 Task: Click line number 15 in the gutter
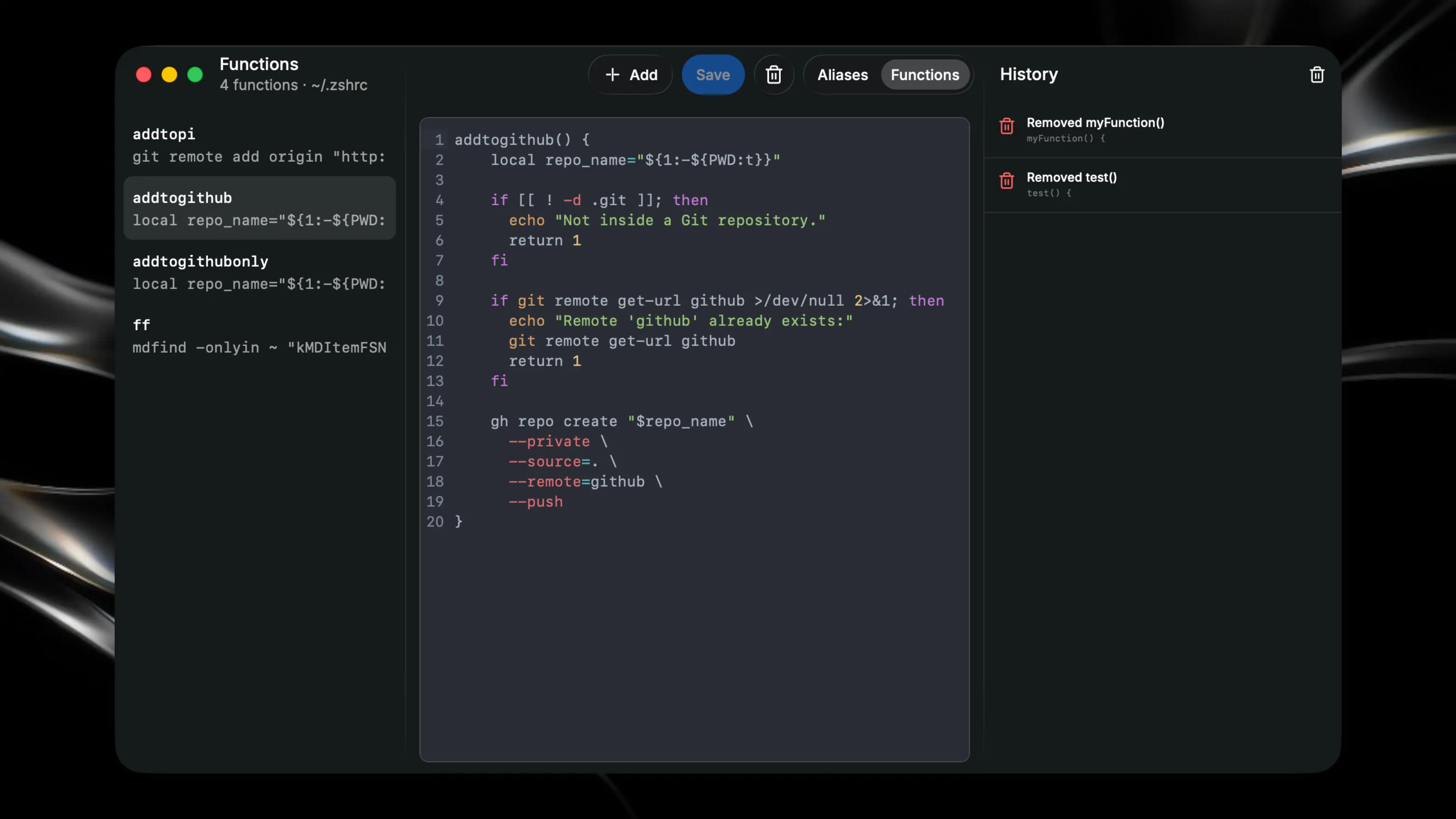(435, 421)
